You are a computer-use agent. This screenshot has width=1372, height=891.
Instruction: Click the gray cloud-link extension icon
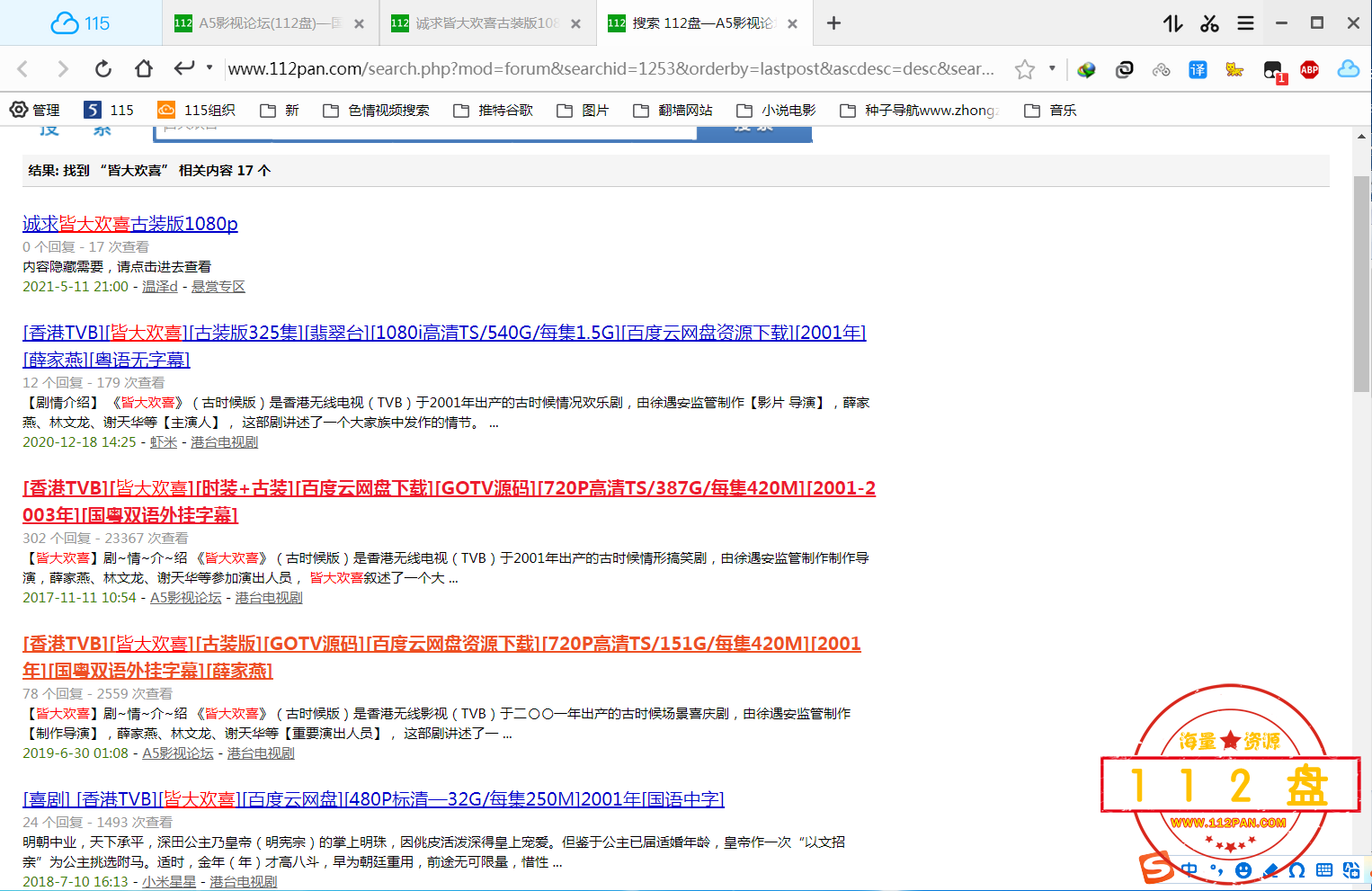point(1161,69)
